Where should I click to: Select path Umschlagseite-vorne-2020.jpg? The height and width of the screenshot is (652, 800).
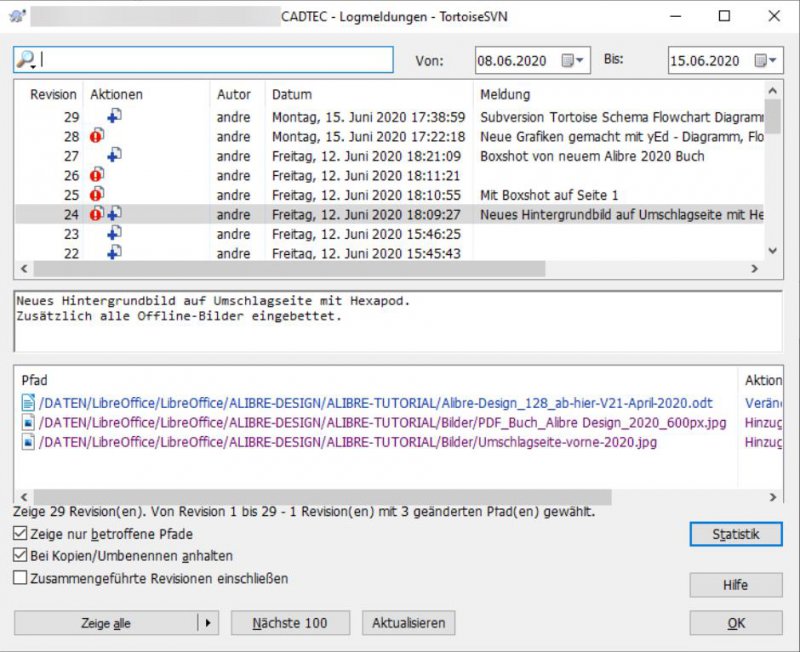348,442
